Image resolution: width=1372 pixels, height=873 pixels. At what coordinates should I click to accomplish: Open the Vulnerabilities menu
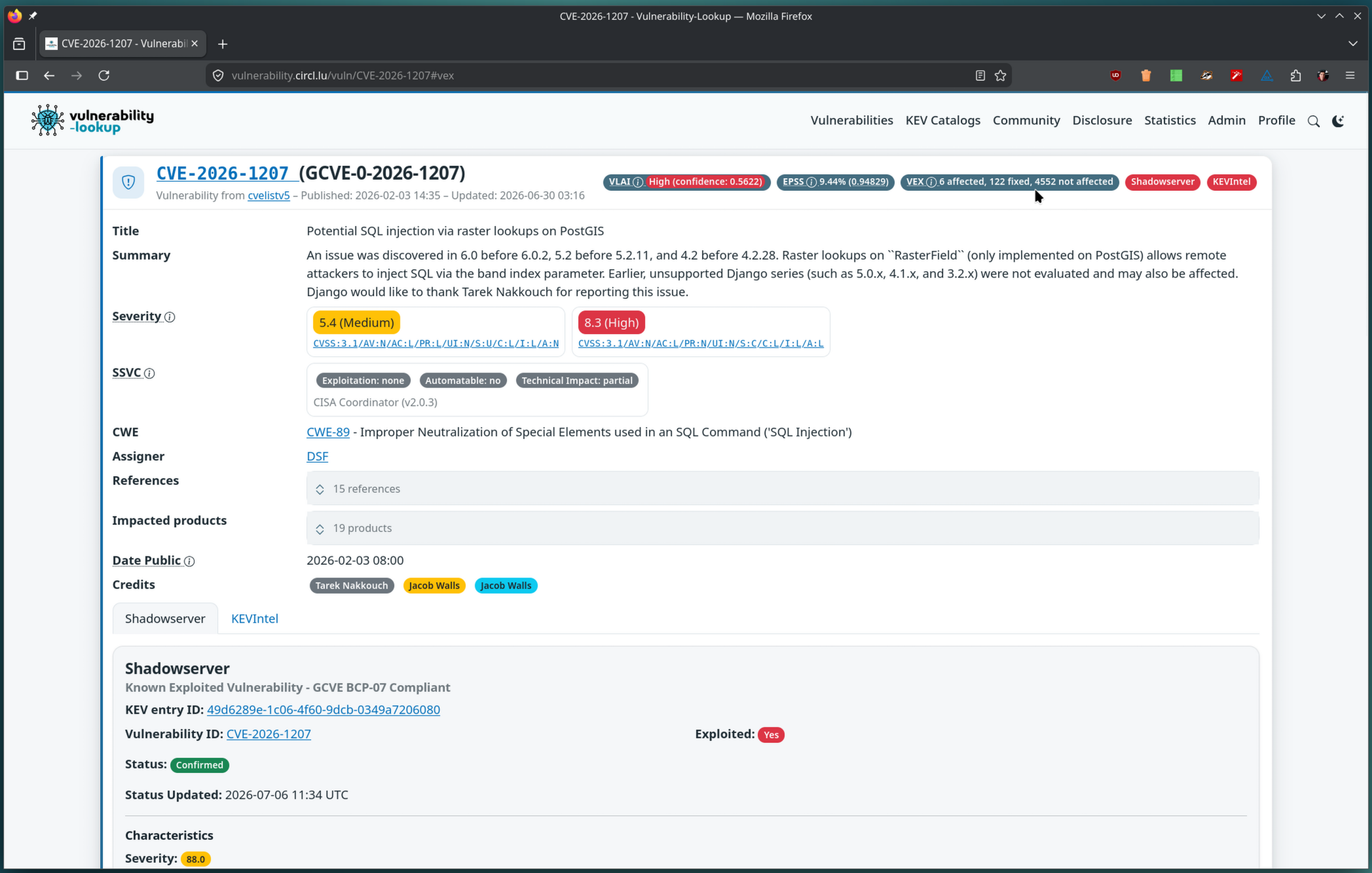[x=851, y=121]
